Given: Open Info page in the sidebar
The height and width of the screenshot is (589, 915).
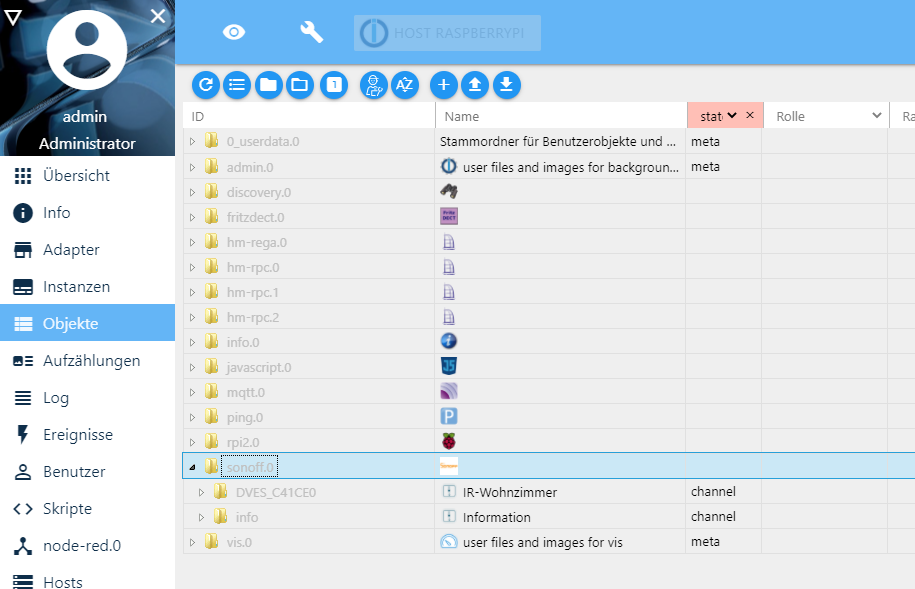Looking at the screenshot, I should click(x=88, y=212).
